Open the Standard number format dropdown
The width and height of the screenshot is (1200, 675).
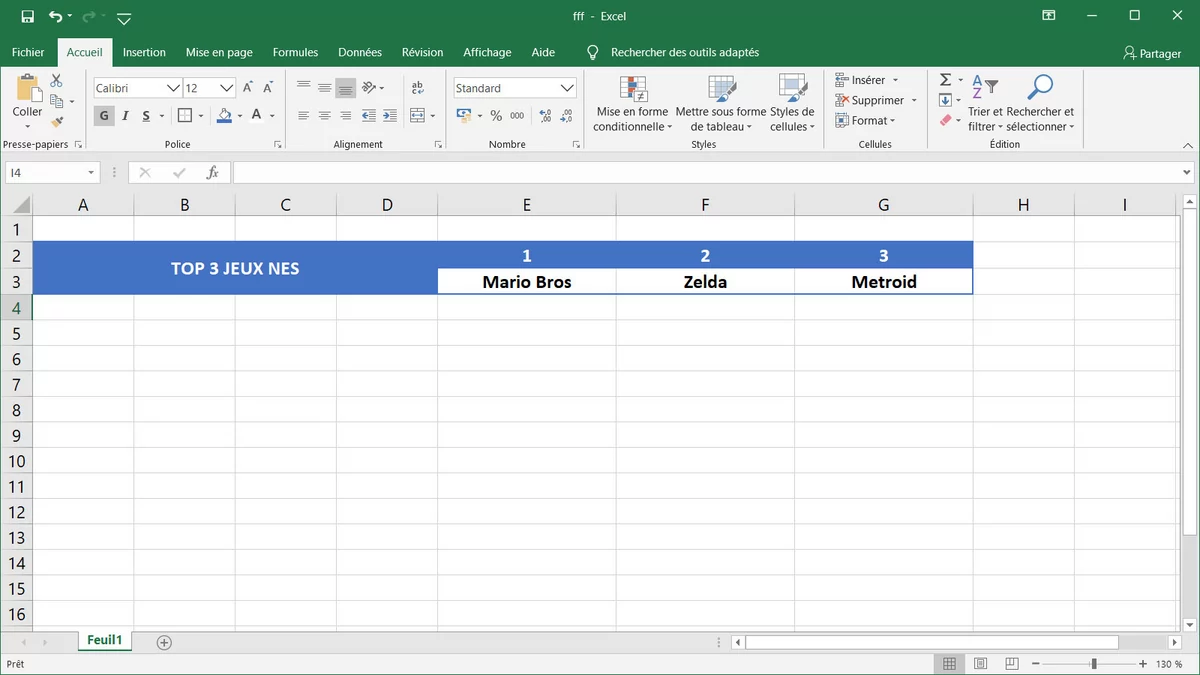pos(567,88)
